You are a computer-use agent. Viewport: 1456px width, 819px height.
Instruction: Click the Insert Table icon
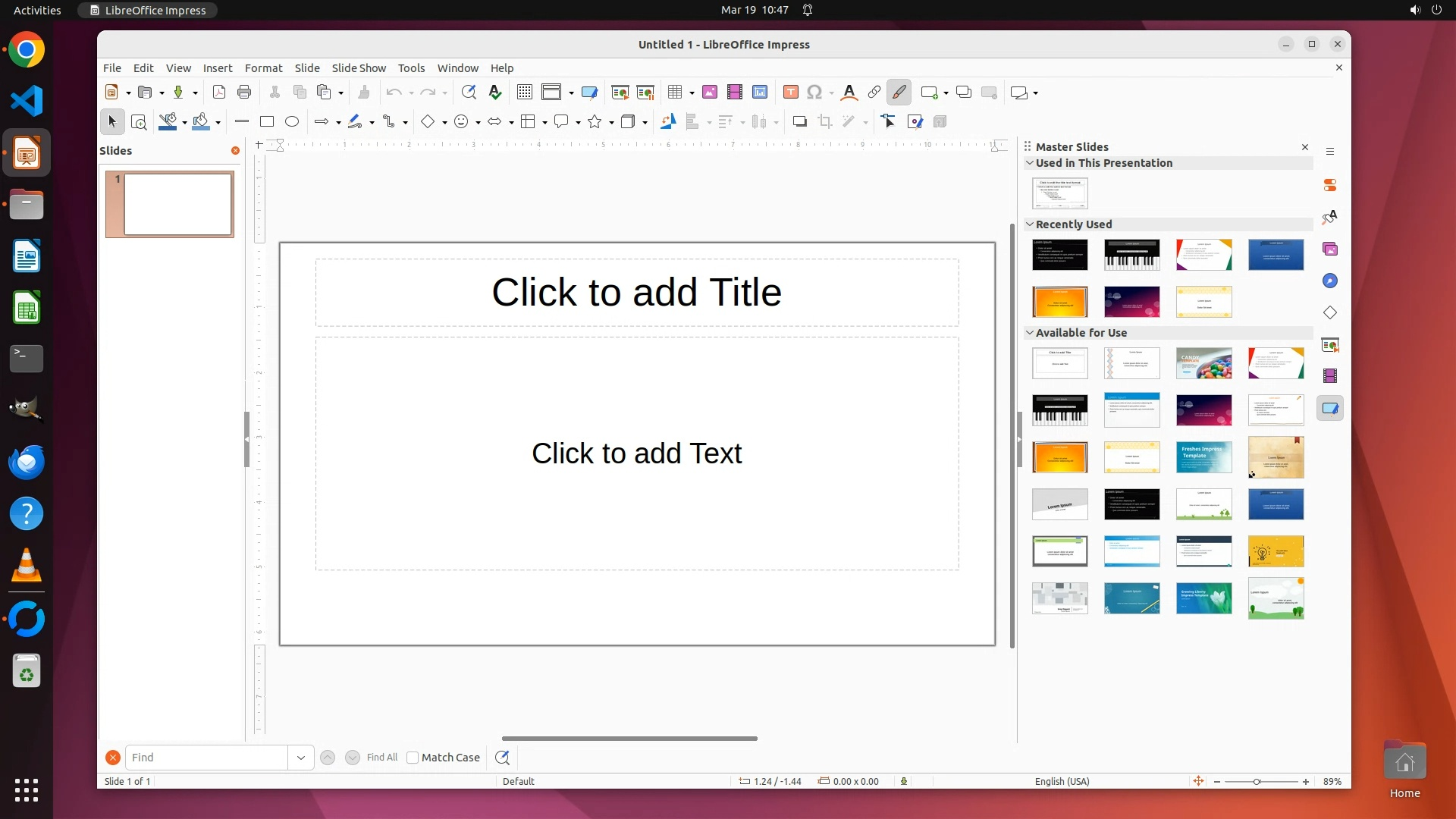(674, 93)
